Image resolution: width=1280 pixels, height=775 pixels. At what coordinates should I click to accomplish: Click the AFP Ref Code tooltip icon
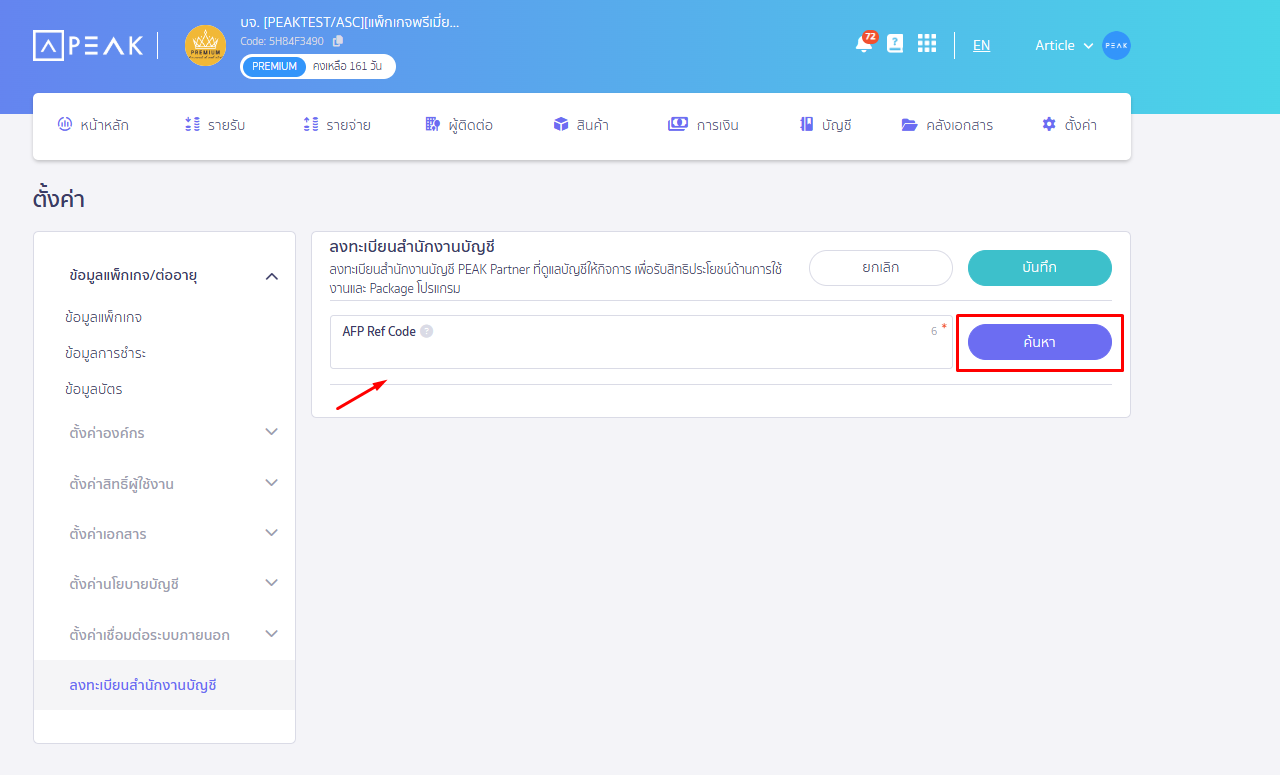click(428, 330)
